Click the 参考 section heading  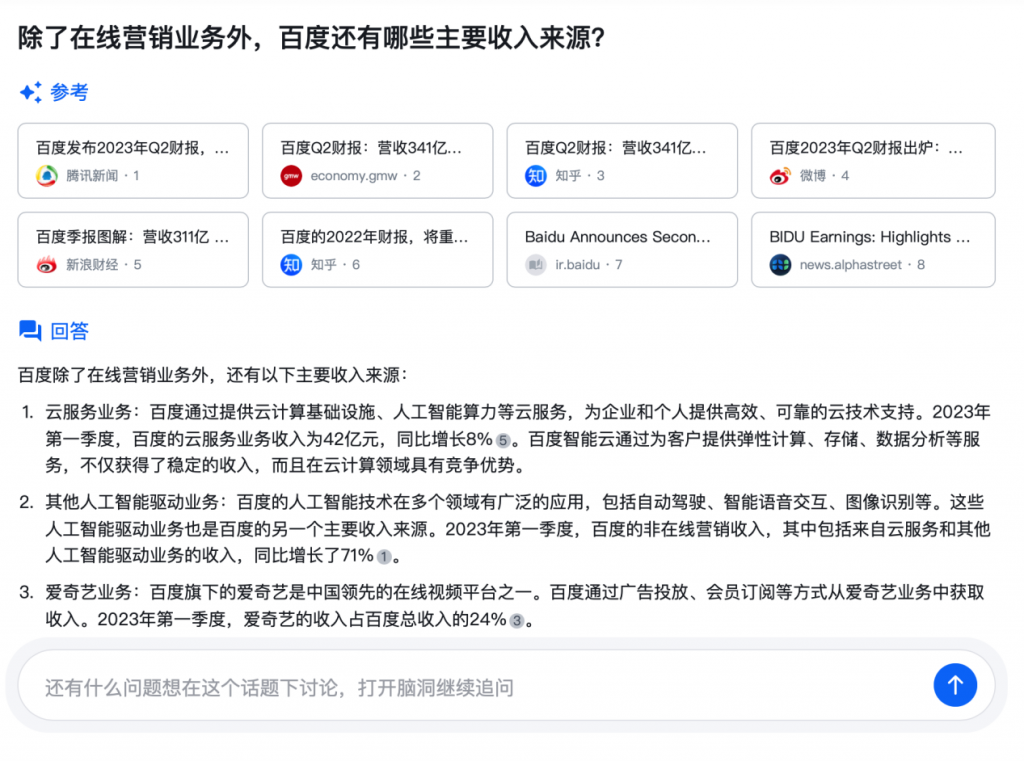pyautogui.click(x=69, y=93)
